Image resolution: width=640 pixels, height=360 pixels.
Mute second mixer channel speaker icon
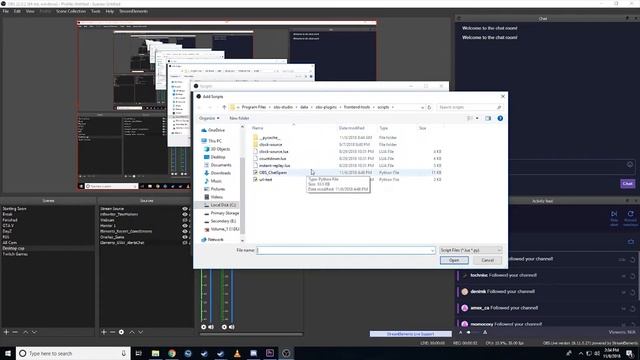231,327
